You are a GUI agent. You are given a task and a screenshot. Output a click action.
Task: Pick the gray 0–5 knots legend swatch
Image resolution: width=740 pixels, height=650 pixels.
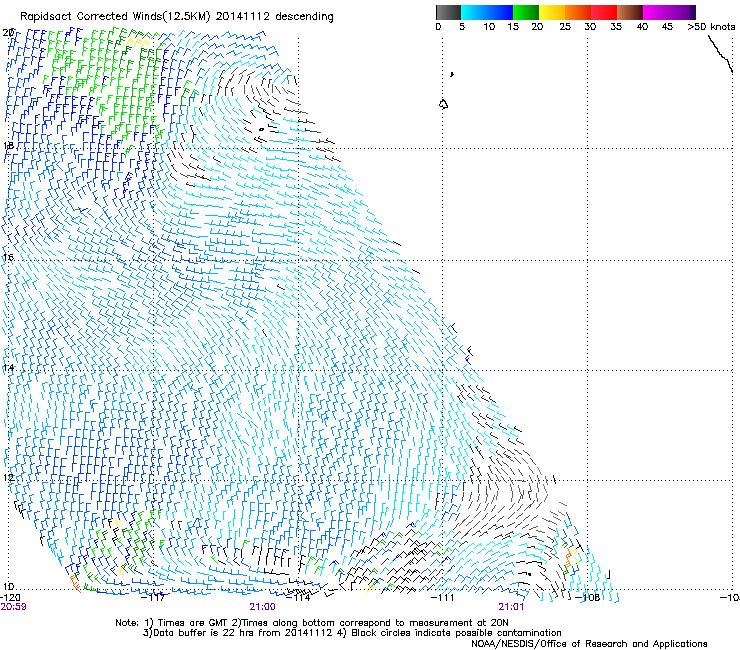(x=448, y=12)
